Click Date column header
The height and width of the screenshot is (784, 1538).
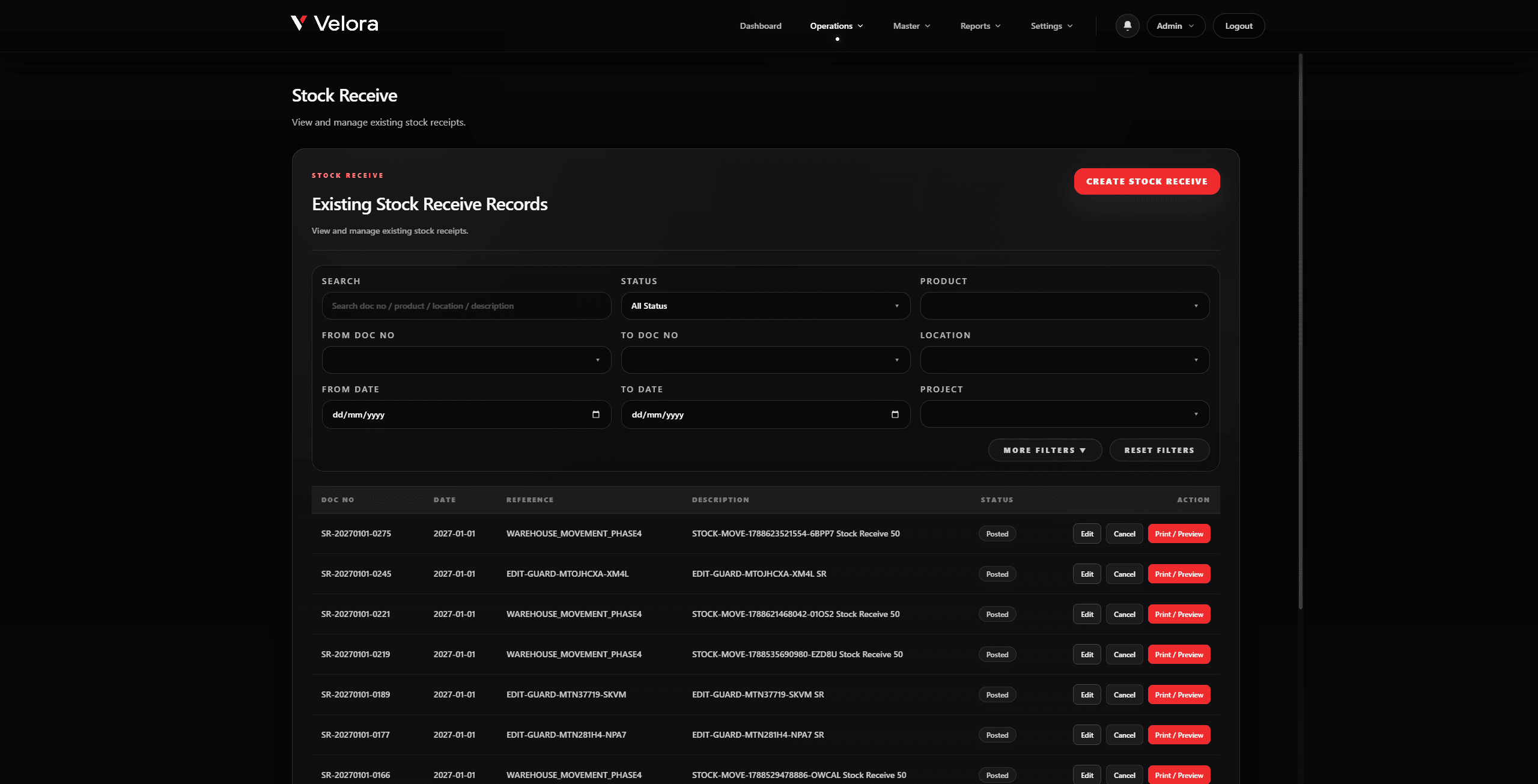coord(445,500)
